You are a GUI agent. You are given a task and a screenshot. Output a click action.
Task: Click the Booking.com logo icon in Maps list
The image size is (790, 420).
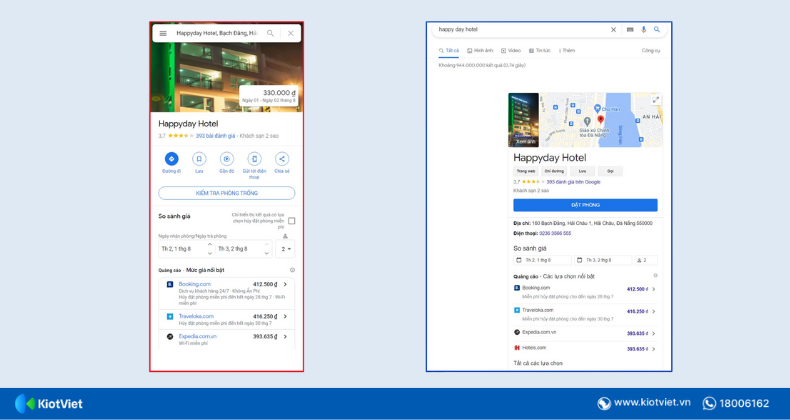[x=170, y=285]
